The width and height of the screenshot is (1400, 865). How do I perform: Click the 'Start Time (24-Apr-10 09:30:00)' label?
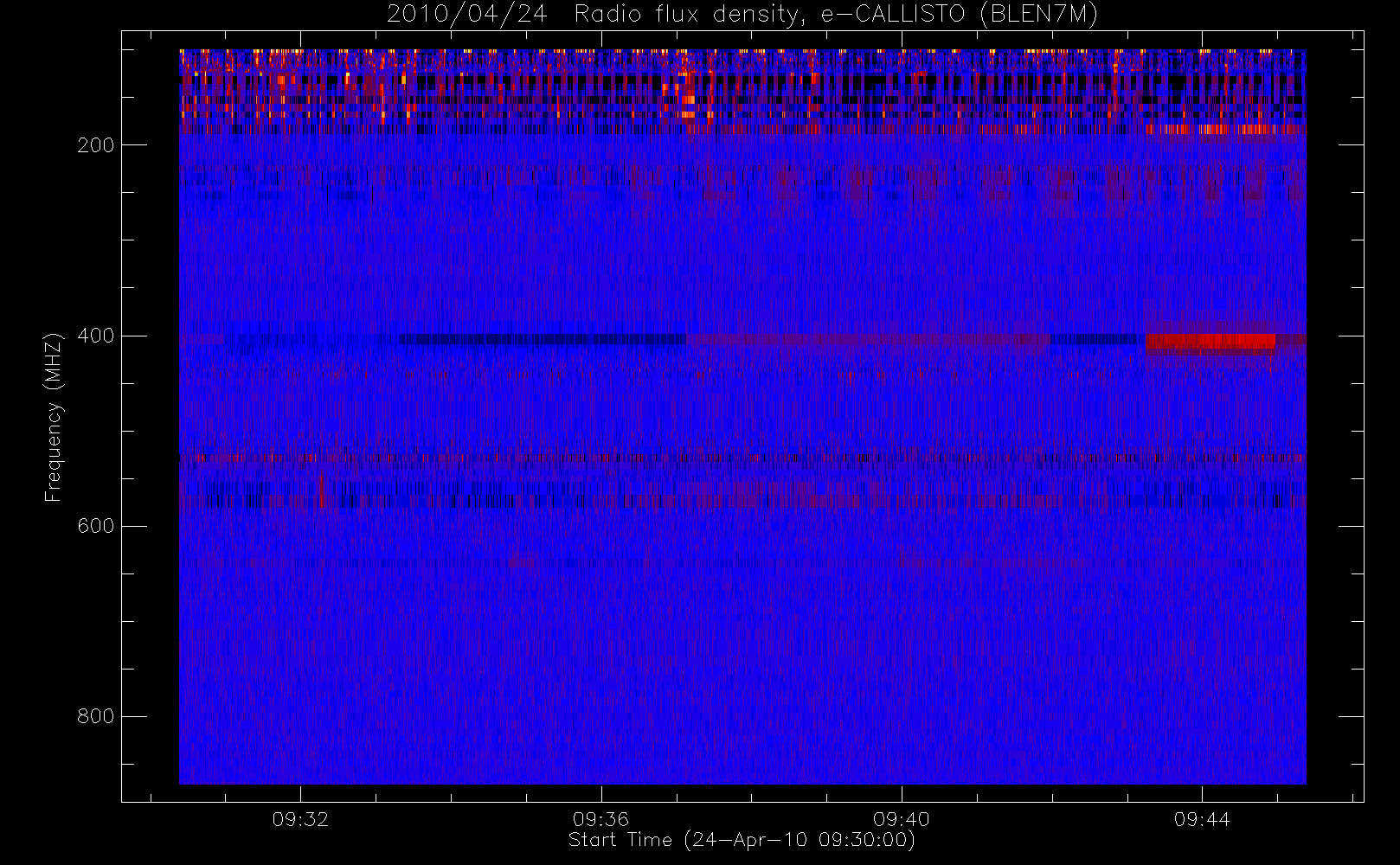(742, 840)
